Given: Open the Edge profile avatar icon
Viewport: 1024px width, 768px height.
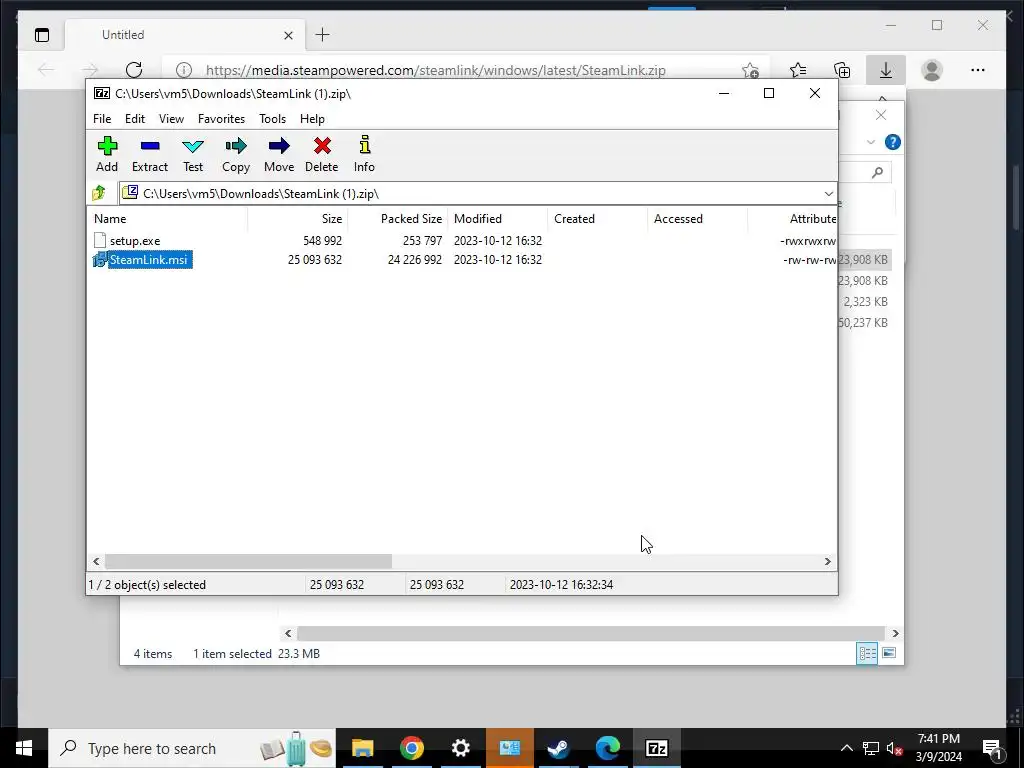Looking at the screenshot, I should pos(932,70).
